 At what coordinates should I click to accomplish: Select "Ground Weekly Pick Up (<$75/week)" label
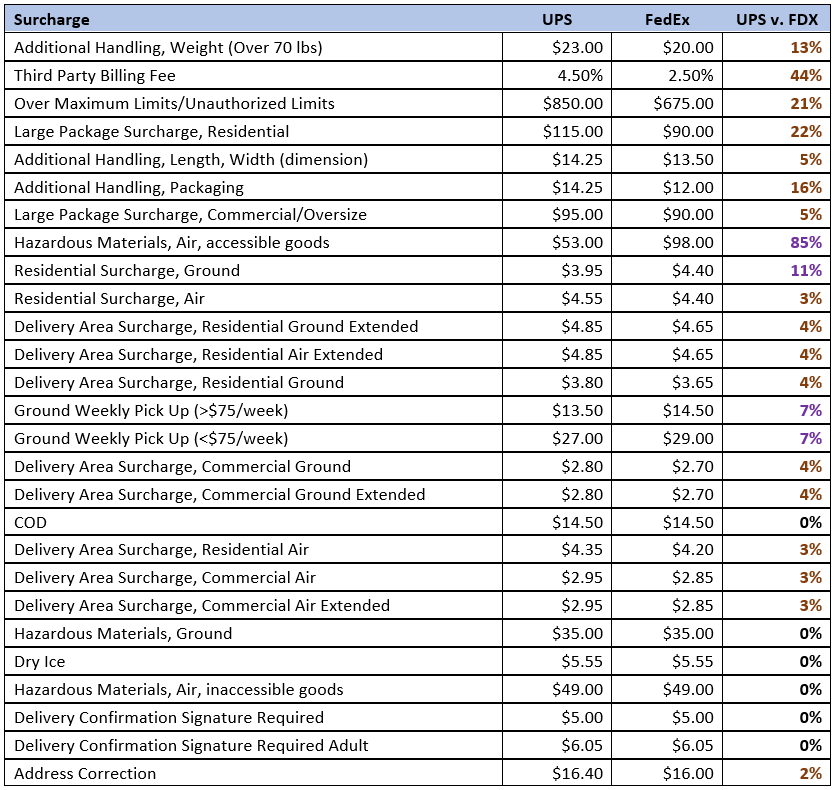pyautogui.click(x=151, y=438)
